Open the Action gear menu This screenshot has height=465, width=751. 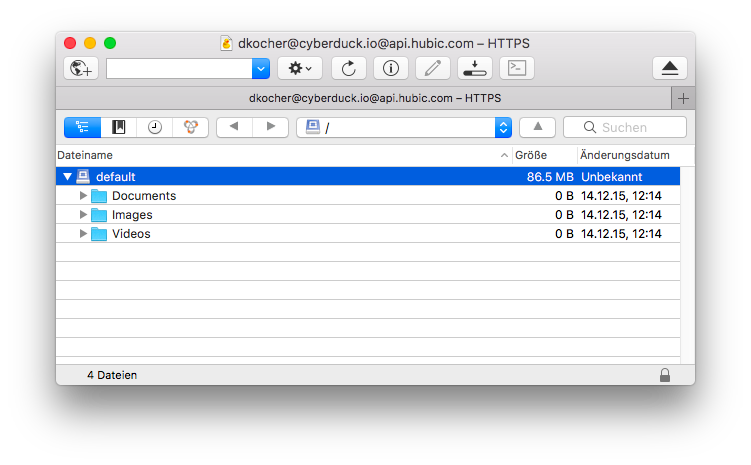click(x=300, y=68)
